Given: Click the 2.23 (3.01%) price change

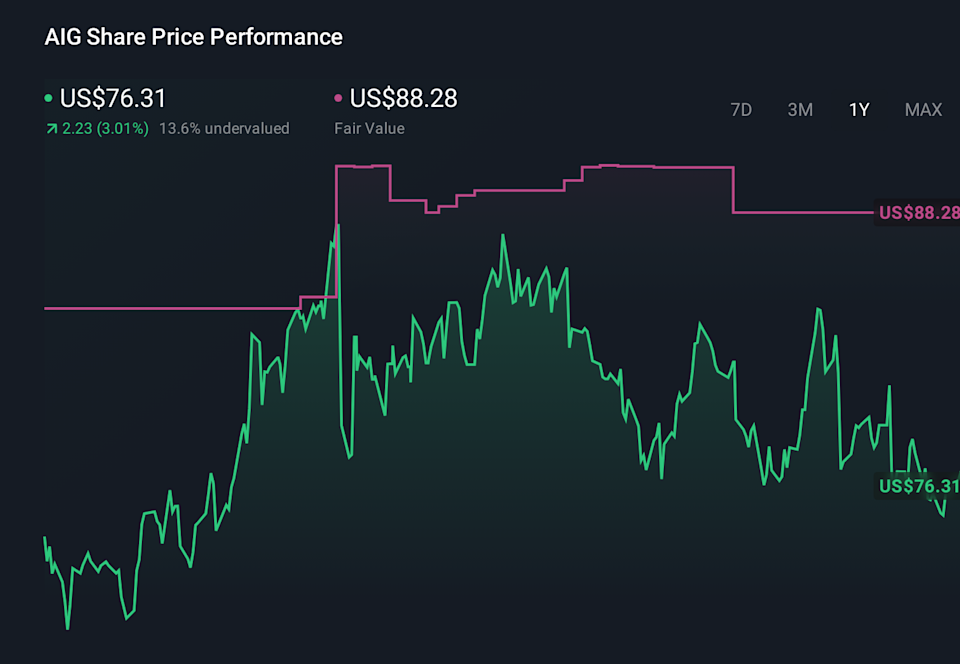Looking at the screenshot, I should point(105,129).
